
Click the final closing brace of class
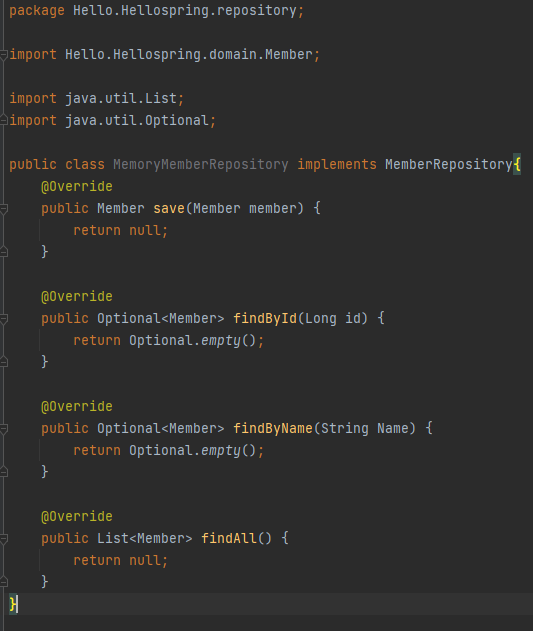(13, 604)
